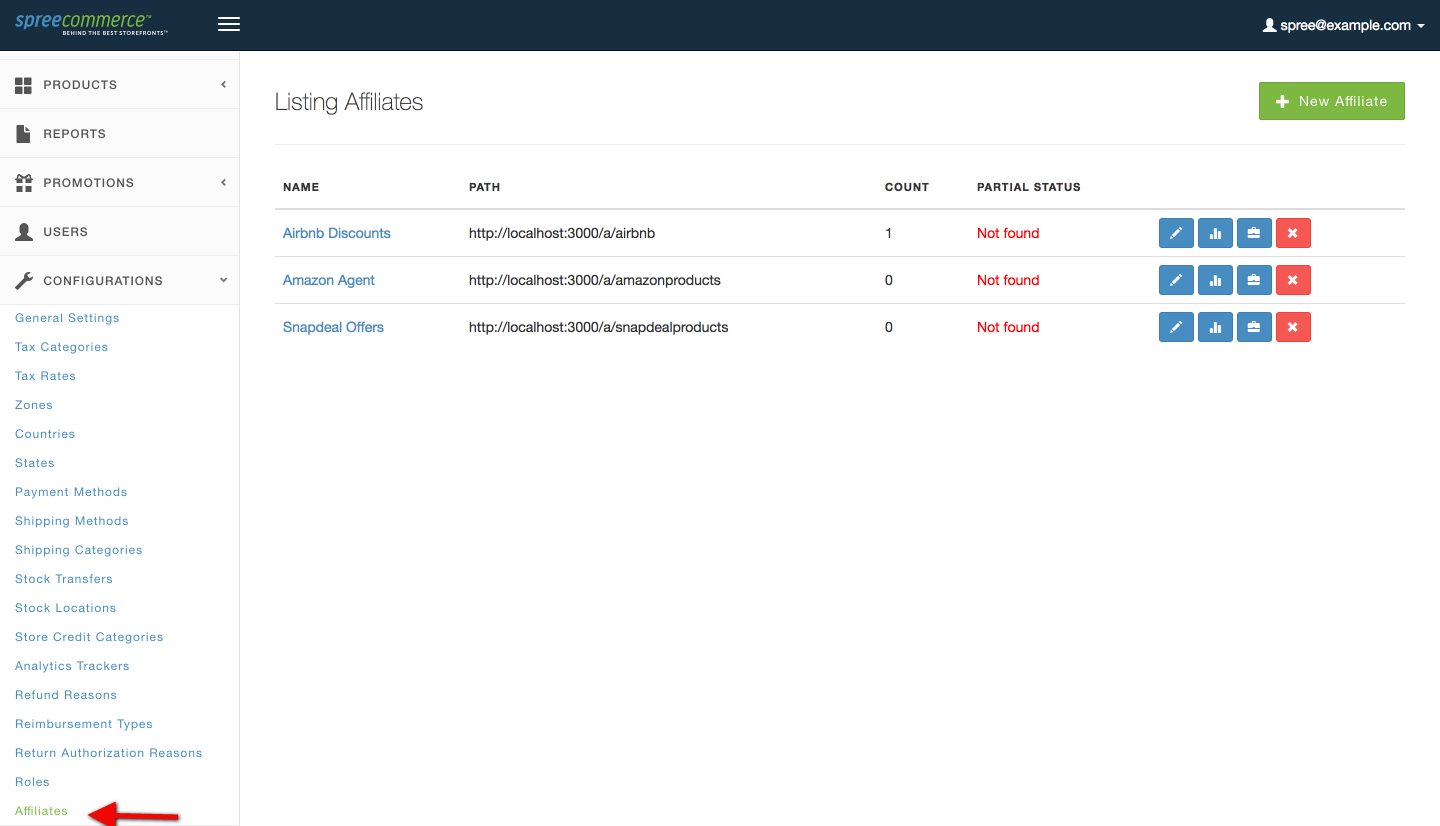View bar-chart stats for Amazon Agent
1440x826 pixels.
coord(1215,280)
